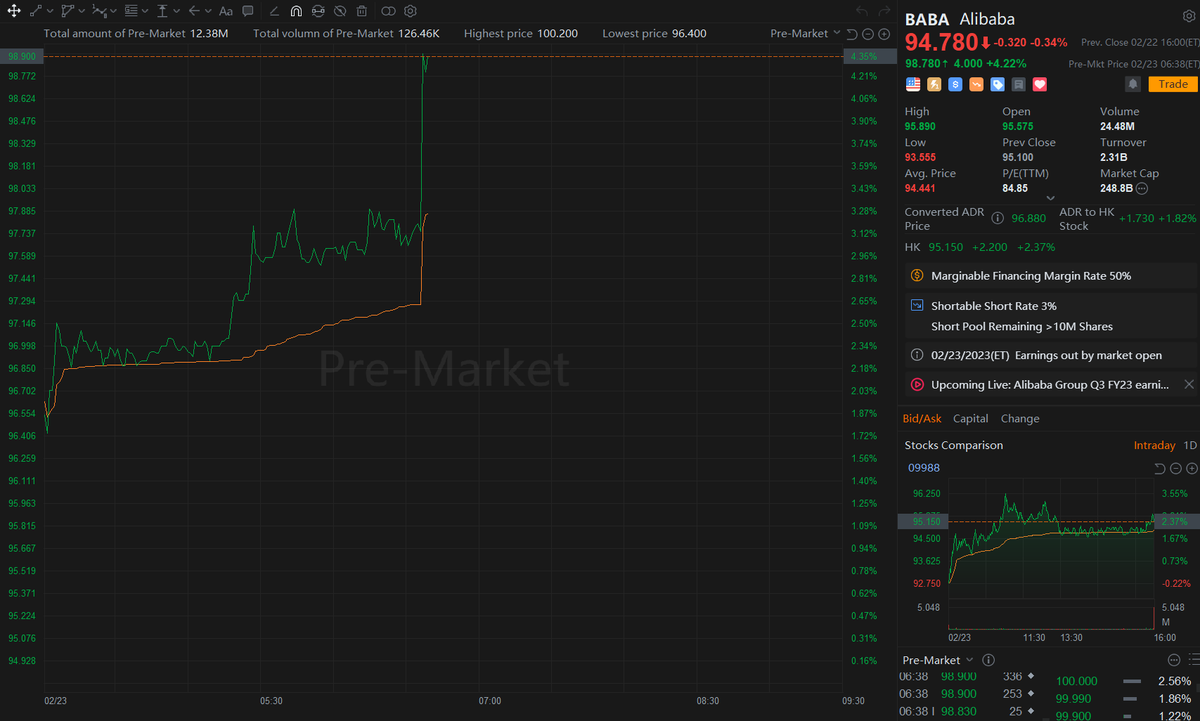Zoom out the main chart
Image resolution: width=1200 pixels, height=721 pixels.
point(868,33)
